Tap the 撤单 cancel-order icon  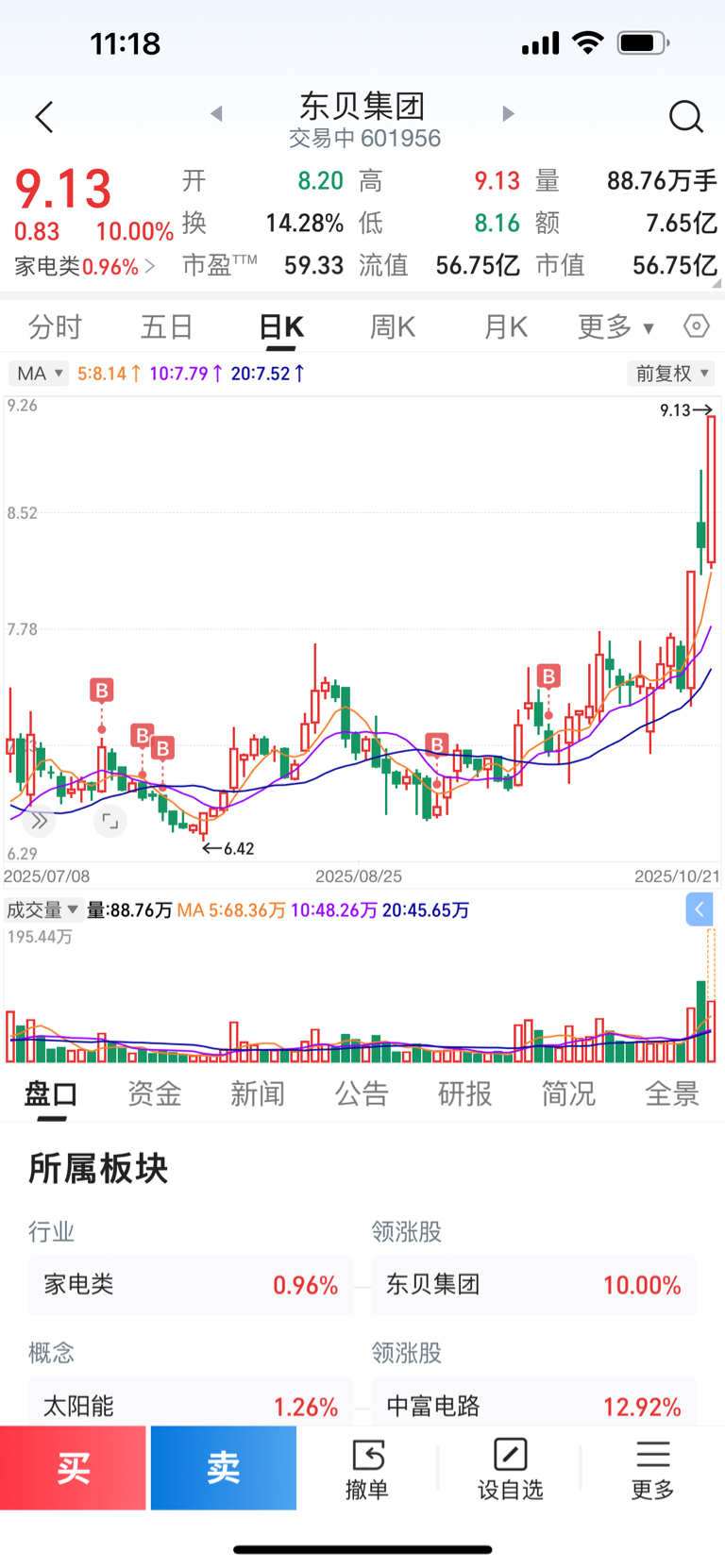coord(367,1469)
